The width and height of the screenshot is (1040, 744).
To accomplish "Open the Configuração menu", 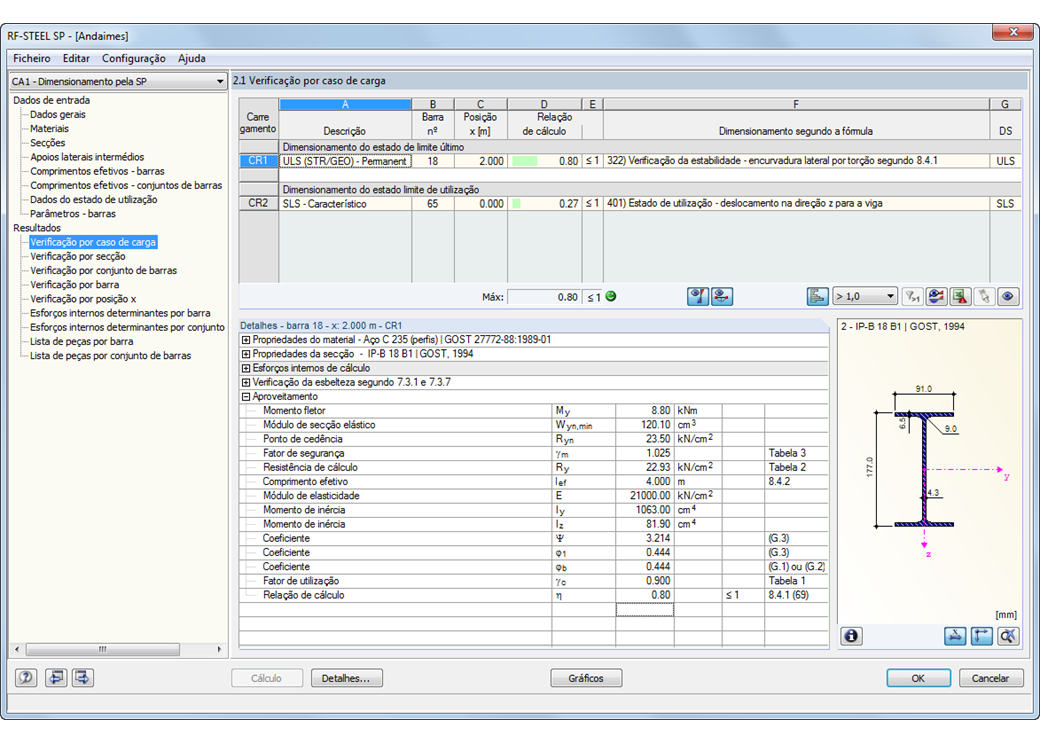I will (134, 58).
